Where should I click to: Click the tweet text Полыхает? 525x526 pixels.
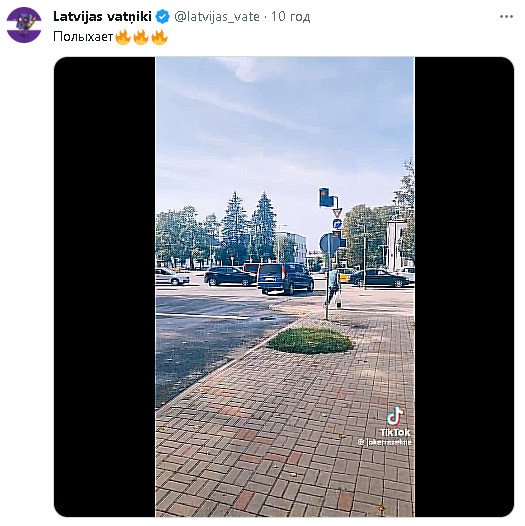83,37
